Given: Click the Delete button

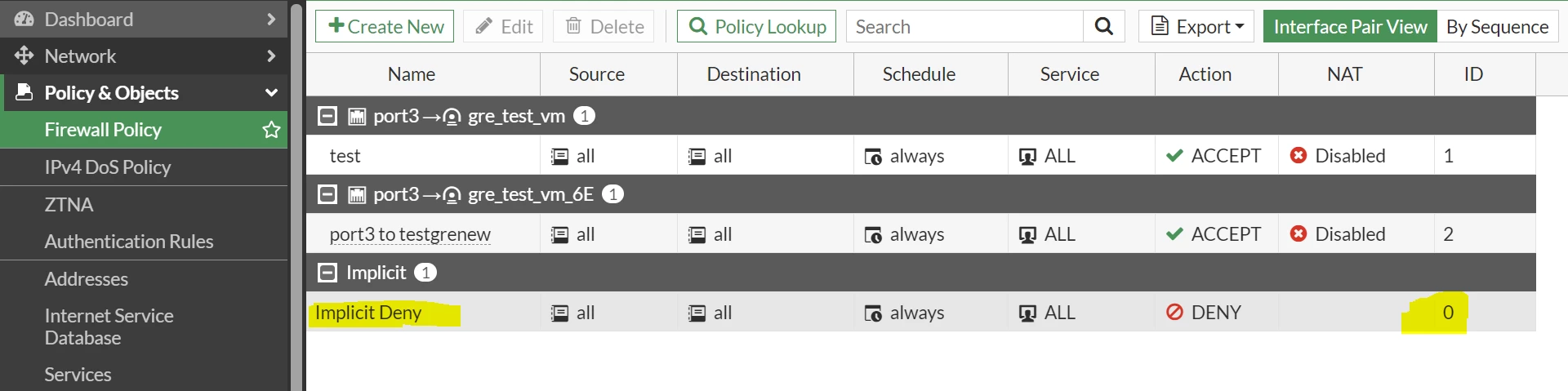Looking at the screenshot, I should point(604,26).
